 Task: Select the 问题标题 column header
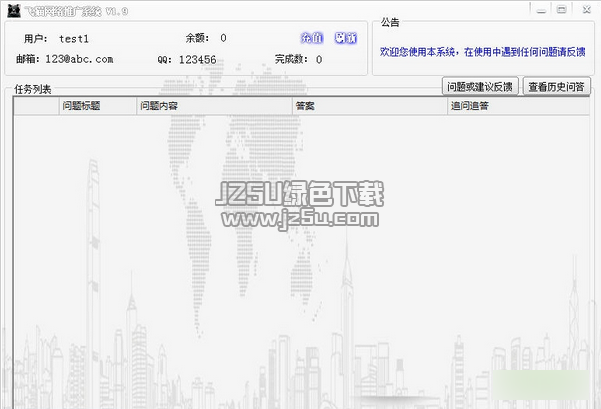click(98, 106)
